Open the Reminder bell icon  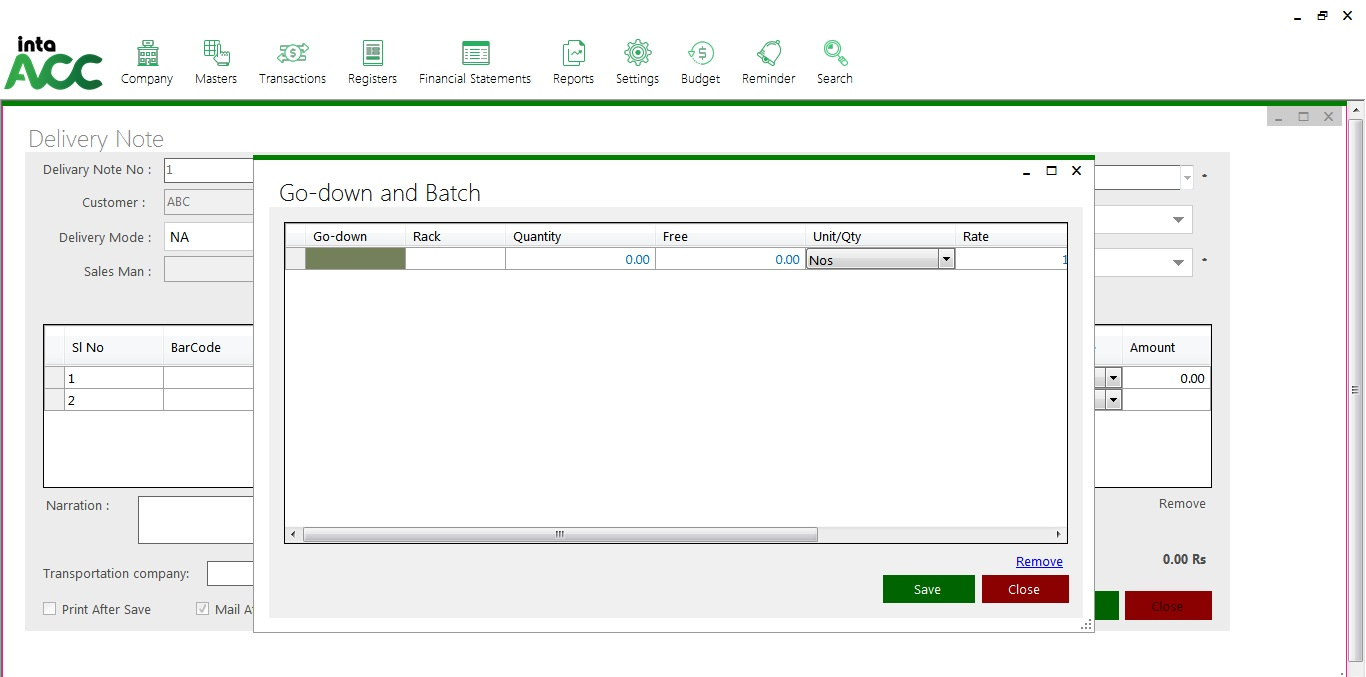[768, 54]
